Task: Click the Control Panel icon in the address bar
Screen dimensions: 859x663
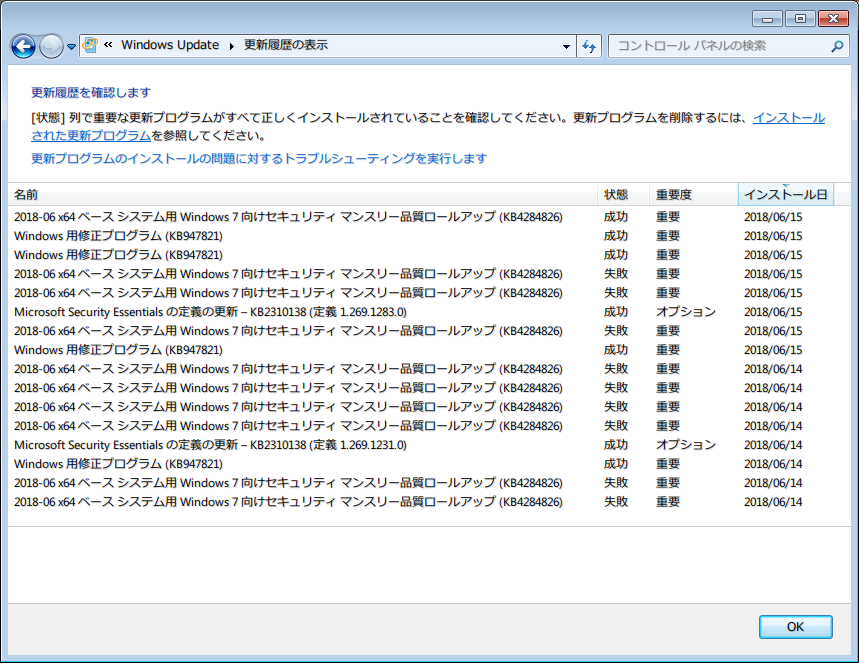Action: click(91, 46)
